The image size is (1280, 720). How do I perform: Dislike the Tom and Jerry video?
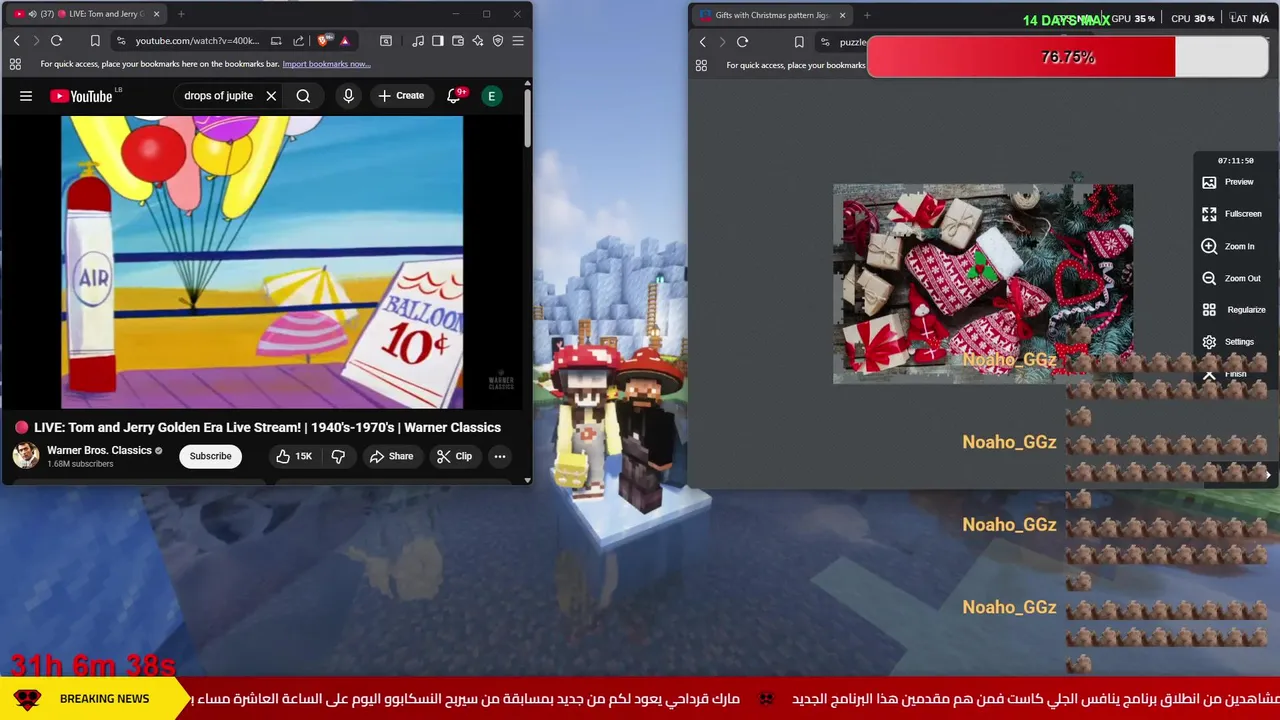coord(338,456)
